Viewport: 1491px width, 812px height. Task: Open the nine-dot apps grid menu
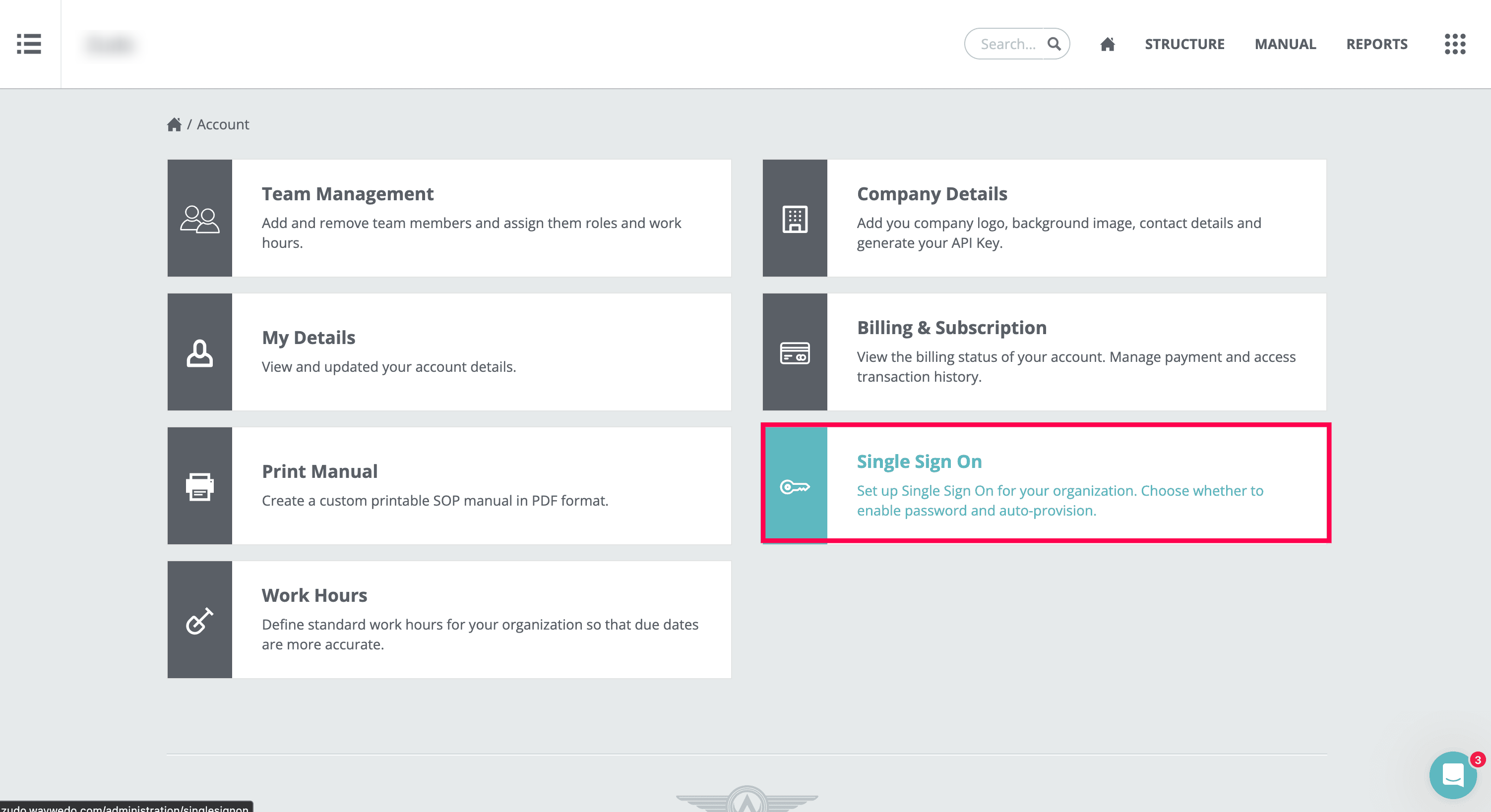(x=1454, y=44)
